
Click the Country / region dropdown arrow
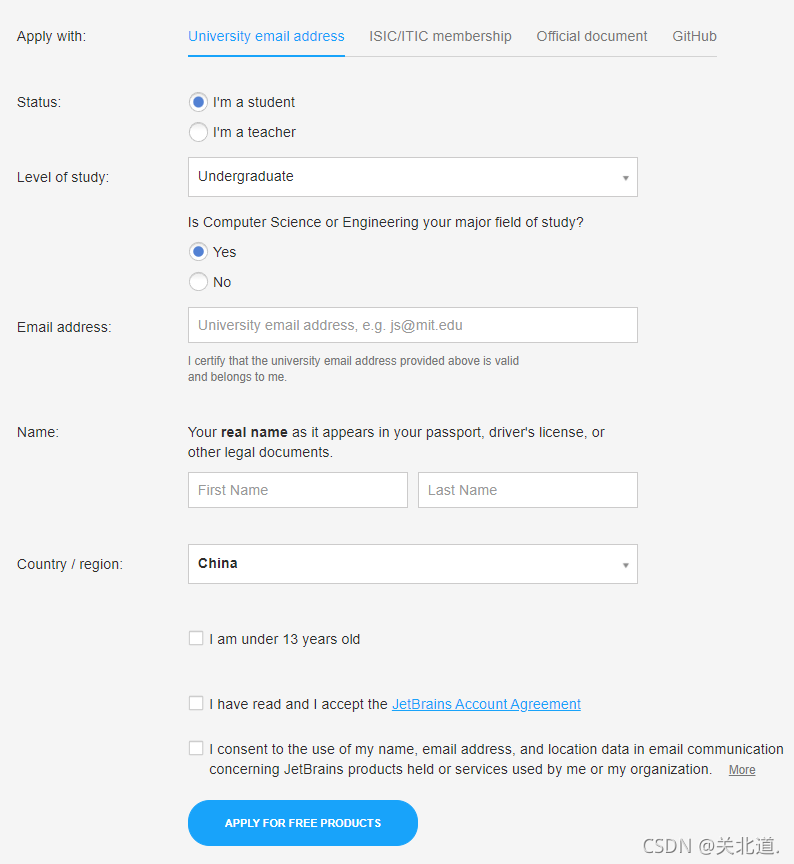(625, 565)
